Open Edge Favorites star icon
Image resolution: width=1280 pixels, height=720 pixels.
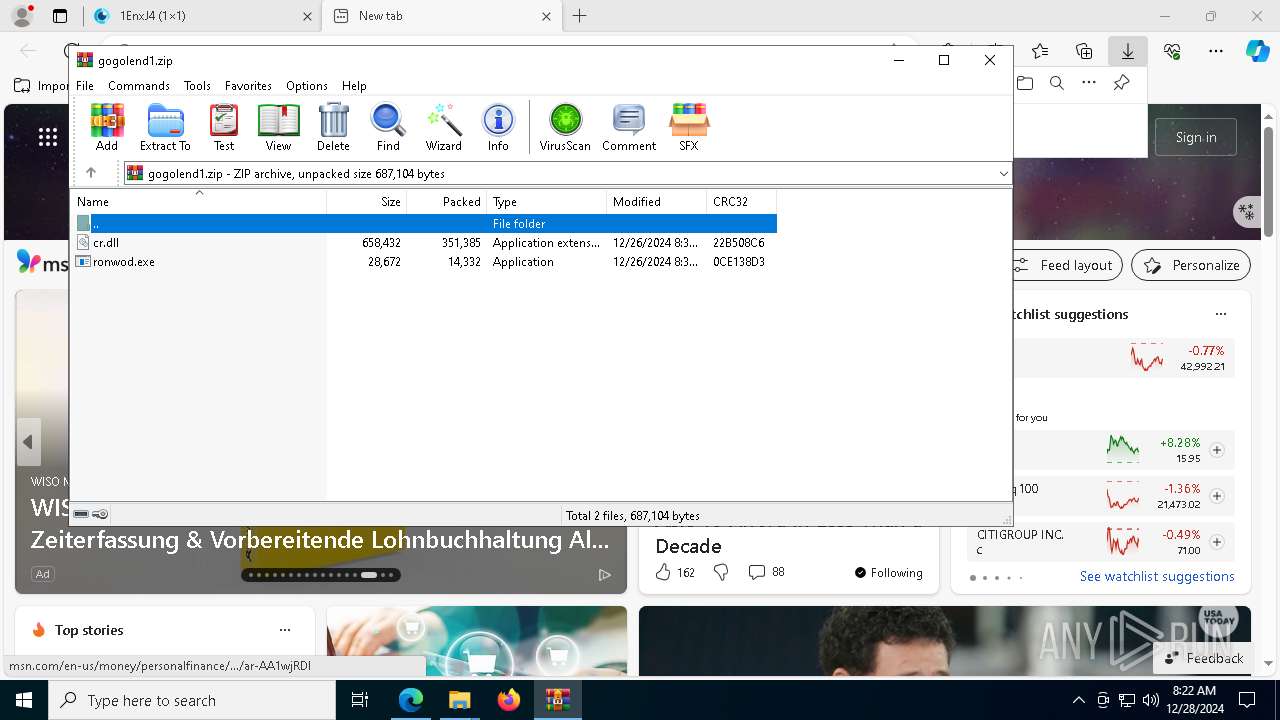point(1040,51)
